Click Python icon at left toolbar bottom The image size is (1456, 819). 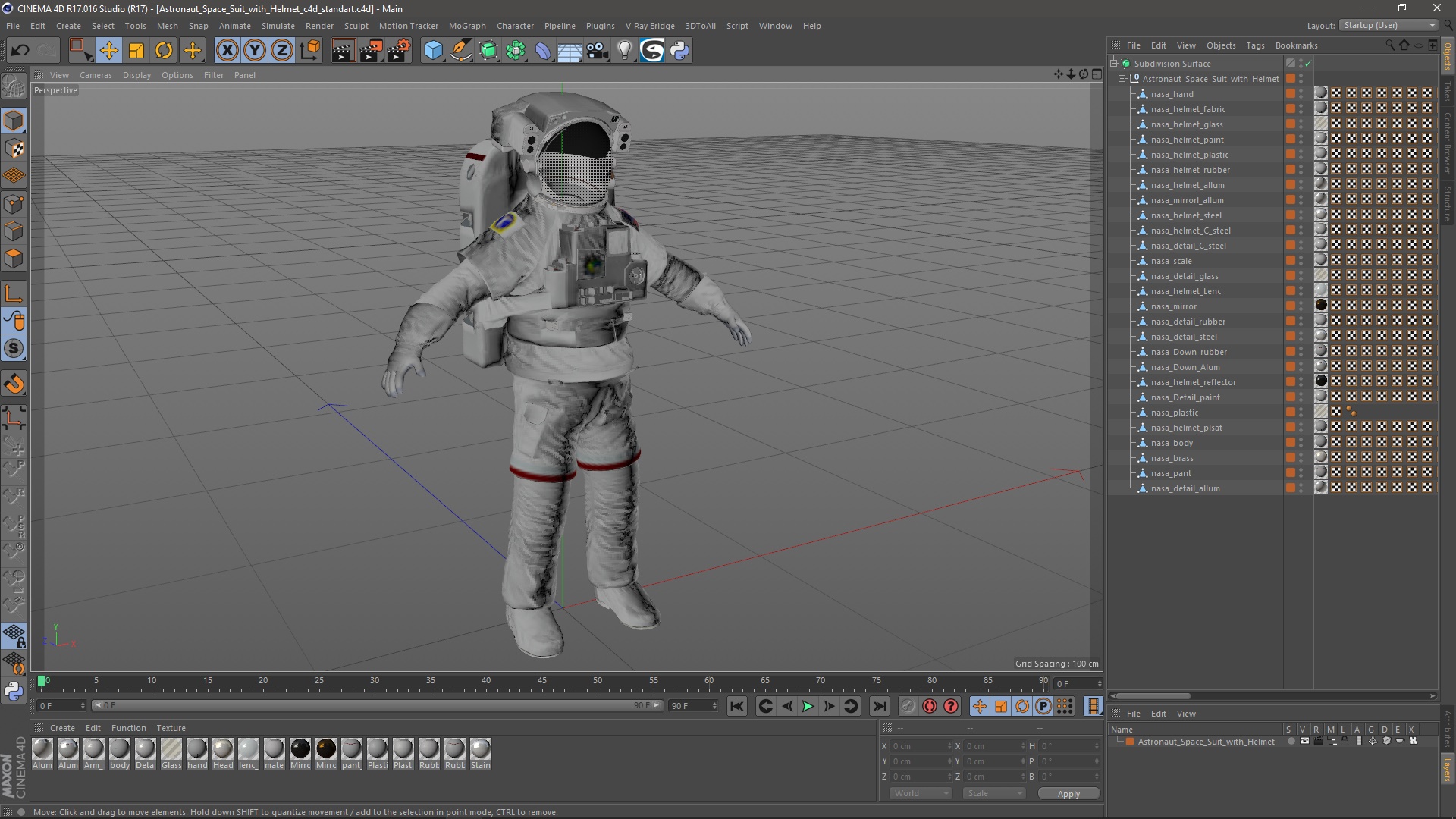pyautogui.click(x=14, y=691)
